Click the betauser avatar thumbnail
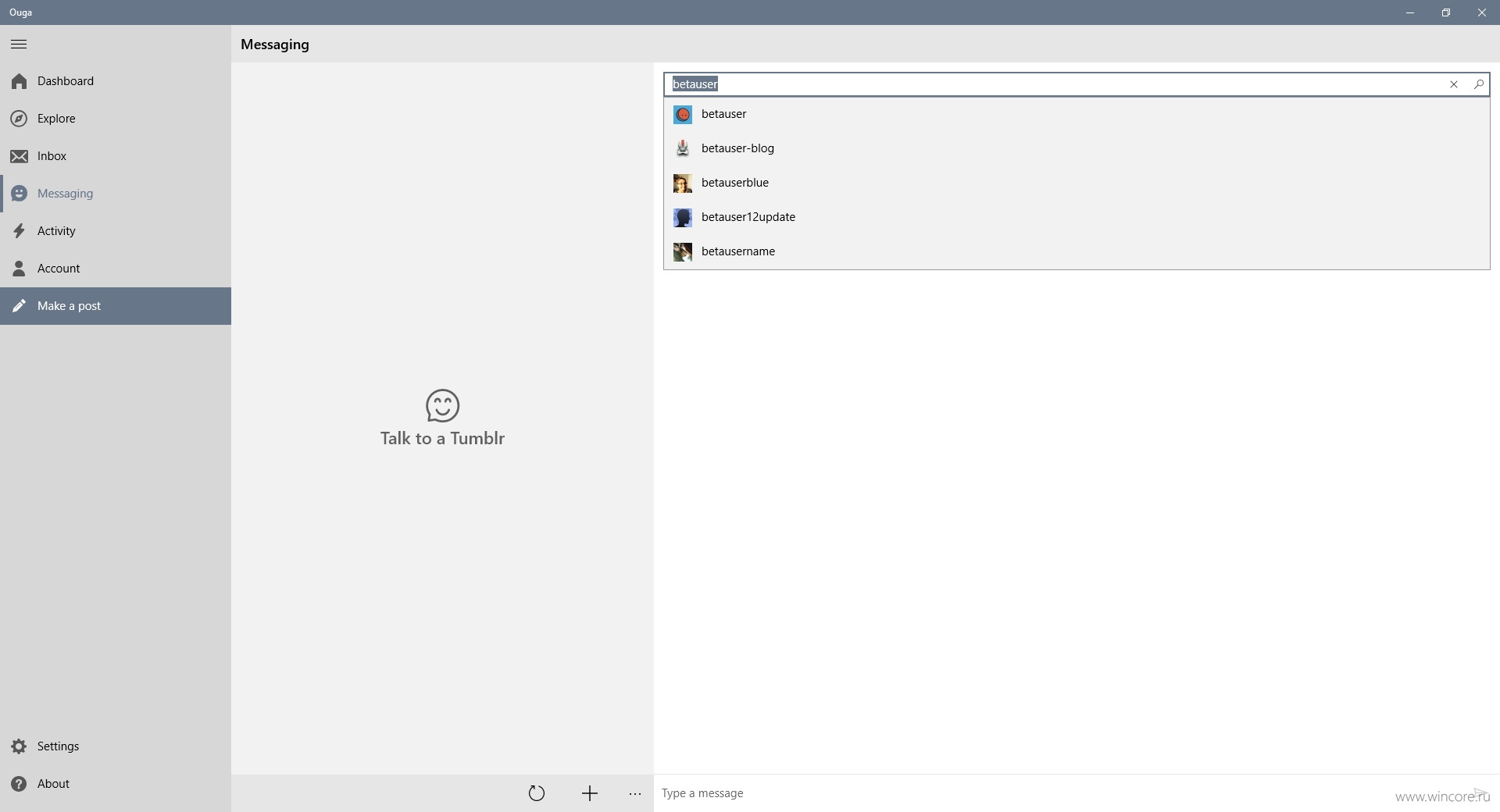 (683, 115)
